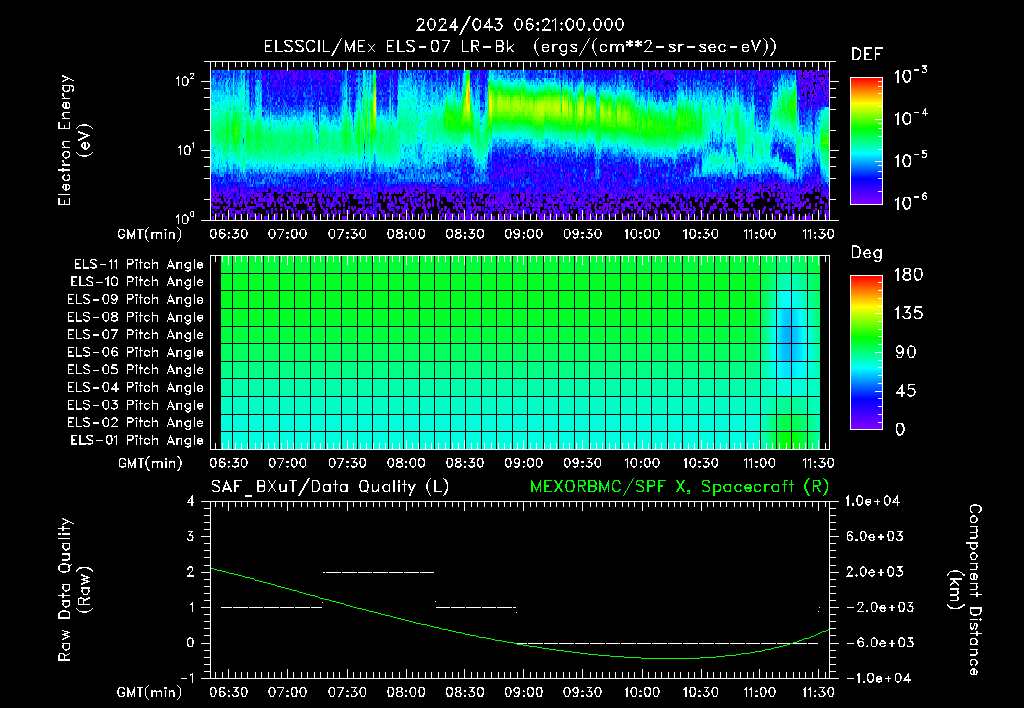The image size is (1024, 708).
Task: Click the 11:30 time tick under the bottom plot
Action: 818,692
